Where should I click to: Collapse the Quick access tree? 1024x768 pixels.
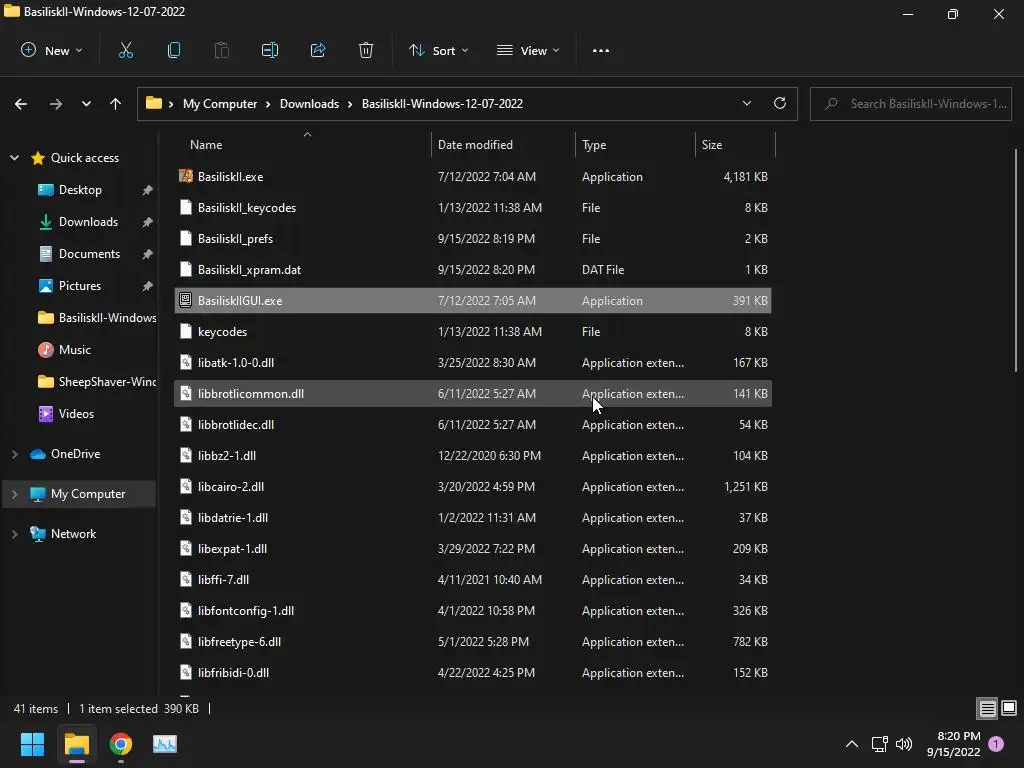click(x=14, y=157)
